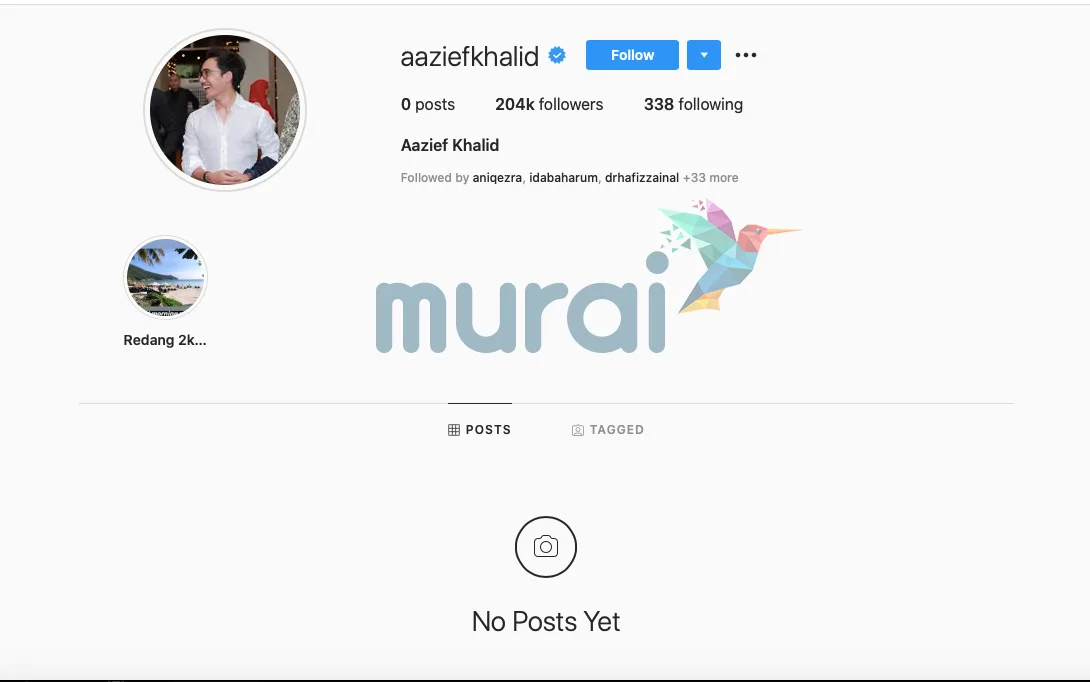The width and height of the screenshot is (1090, 682).
Task: Open follower idabaharum's profile
Action: pos(563,178)
